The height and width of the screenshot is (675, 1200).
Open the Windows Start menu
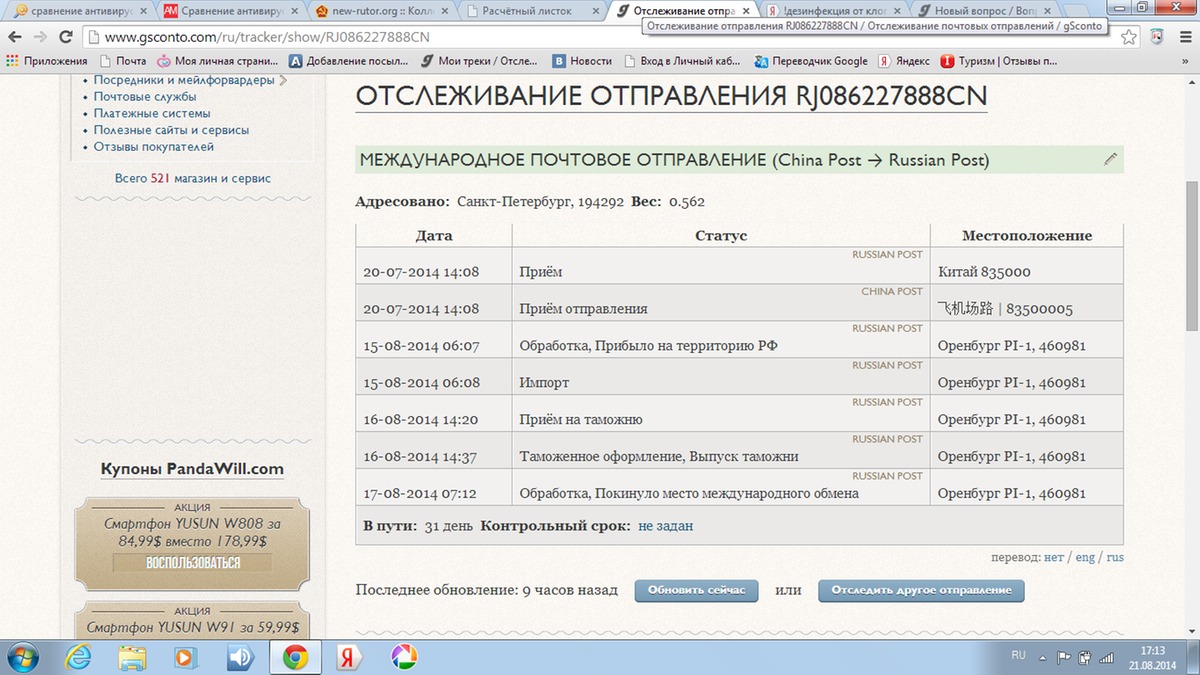coord(22,657)
